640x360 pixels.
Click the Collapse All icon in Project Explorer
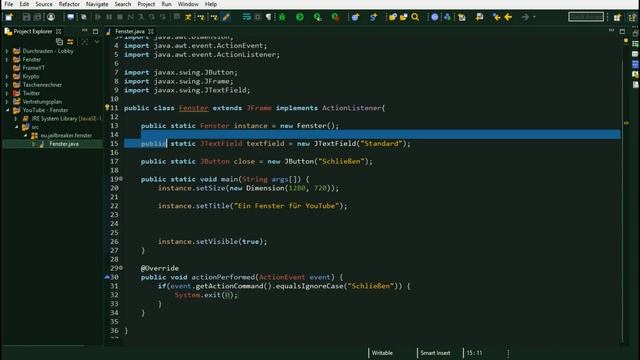pos(60,42)
